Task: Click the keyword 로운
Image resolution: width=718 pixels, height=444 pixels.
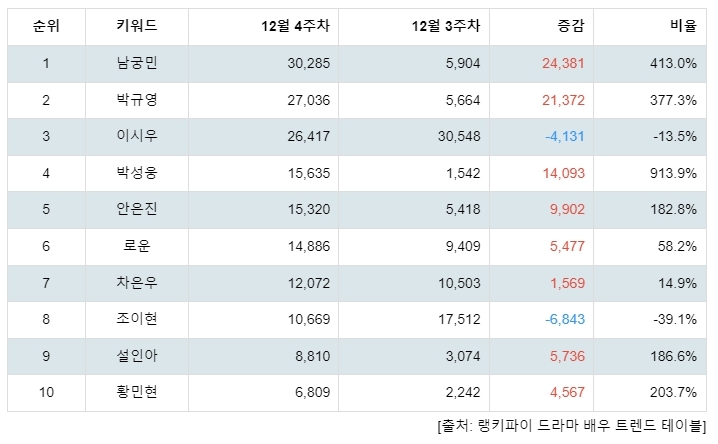Action: [136, 246]
